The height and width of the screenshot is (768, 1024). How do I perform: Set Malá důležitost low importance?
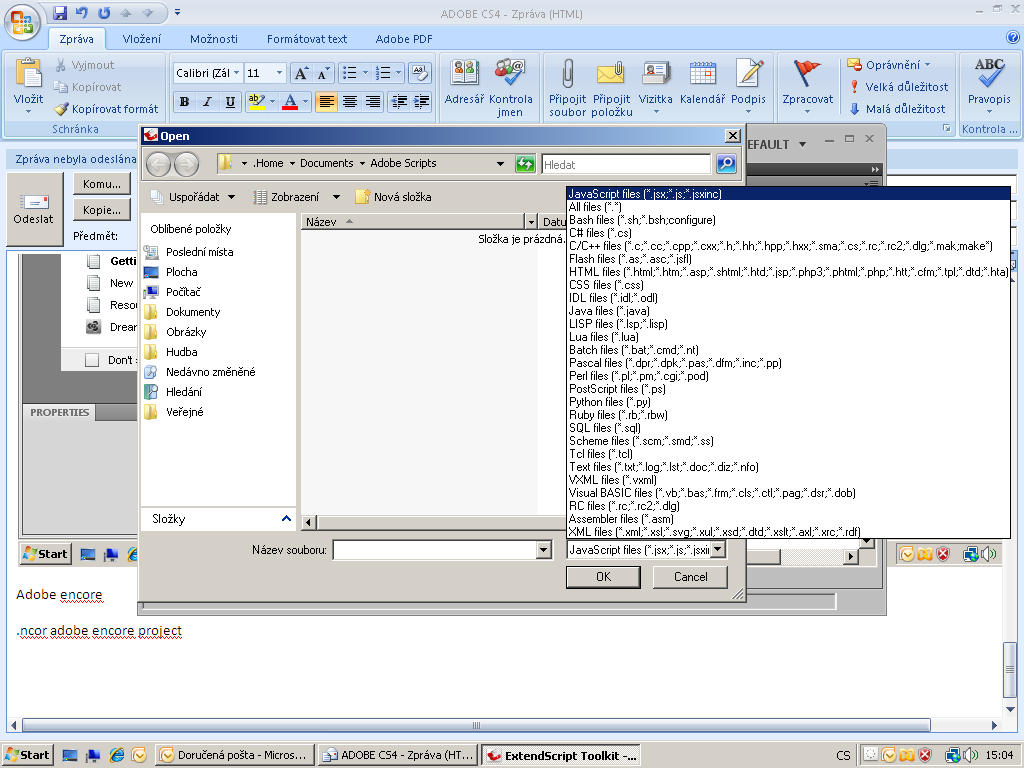click(897, 109)
